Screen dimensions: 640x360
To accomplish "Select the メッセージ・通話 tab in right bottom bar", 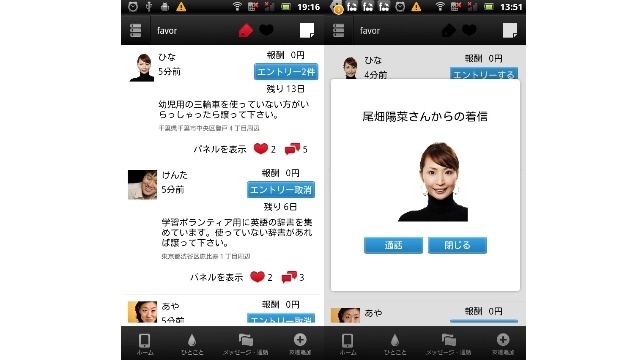I will click(449, 343).
